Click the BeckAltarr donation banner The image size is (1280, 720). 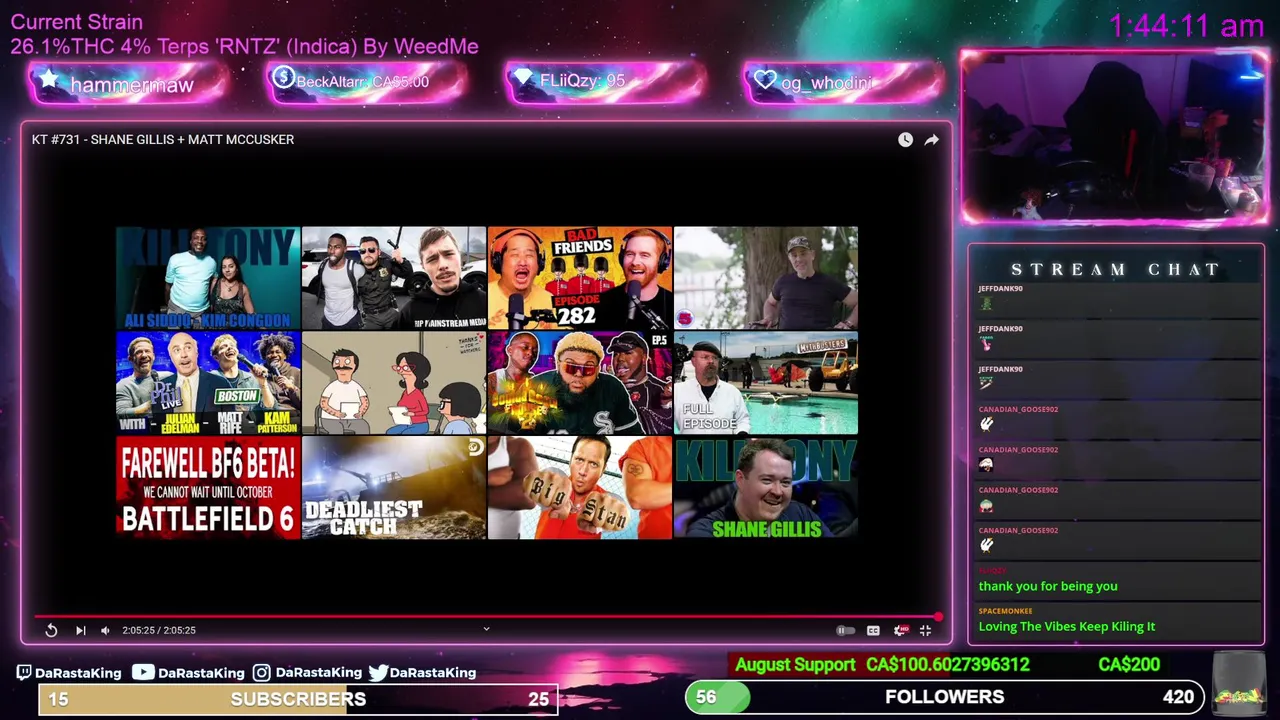point(367,82)
